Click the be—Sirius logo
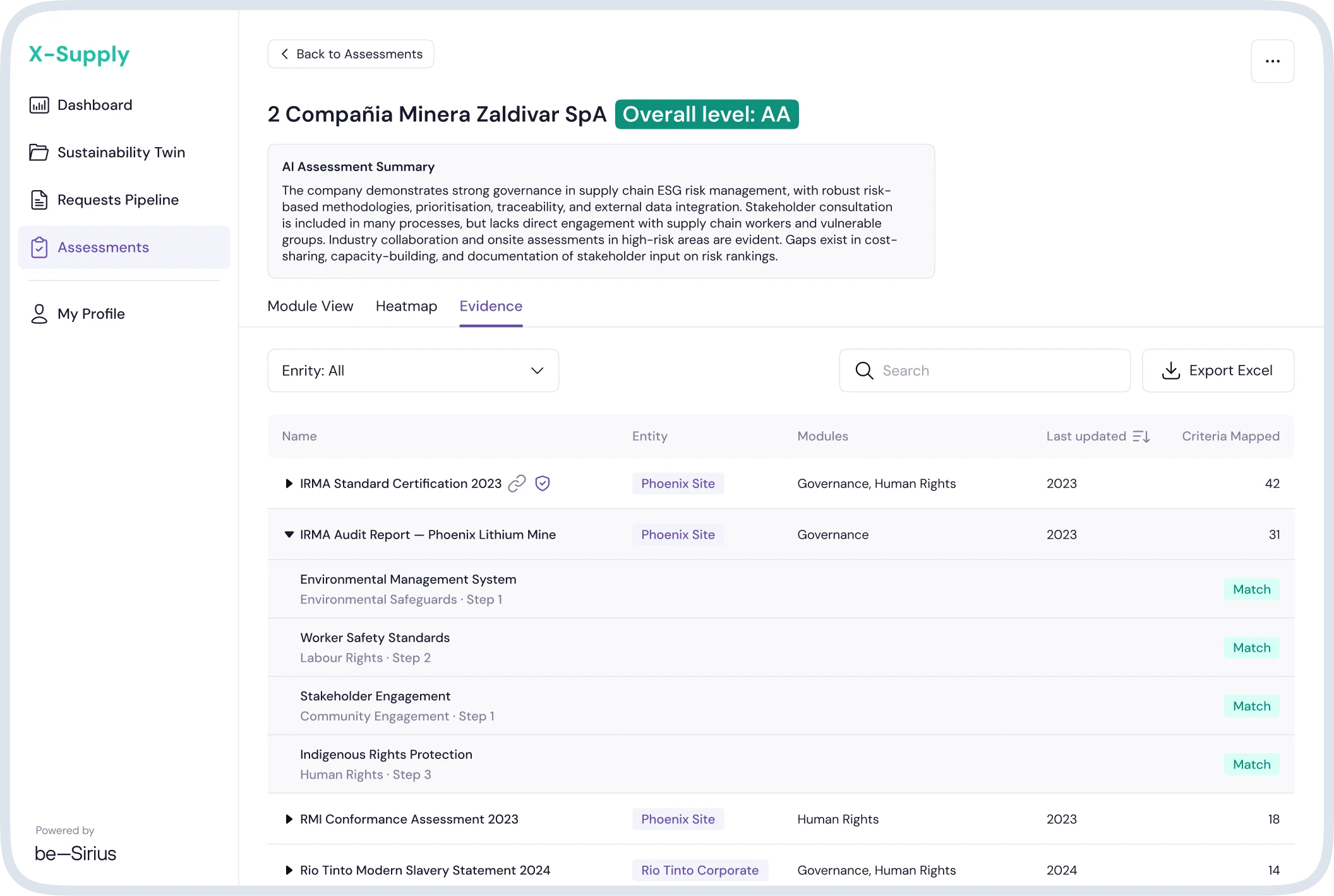Image resolution: width=1334 pixels, height=896 pixels. pyautogui.click(x=75, y=854)
